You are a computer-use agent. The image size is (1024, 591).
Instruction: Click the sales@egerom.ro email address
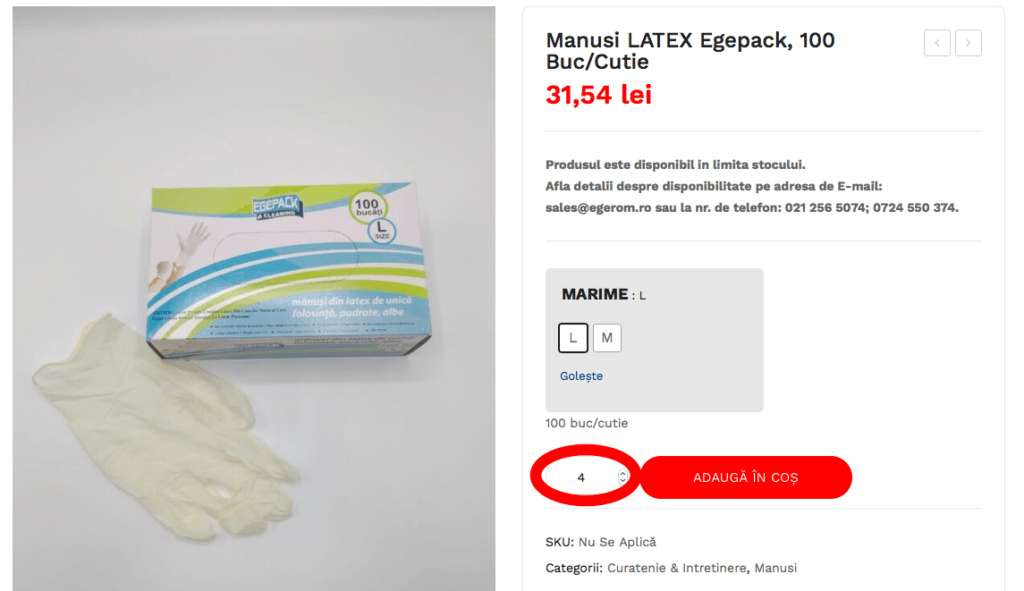point(598,208)
